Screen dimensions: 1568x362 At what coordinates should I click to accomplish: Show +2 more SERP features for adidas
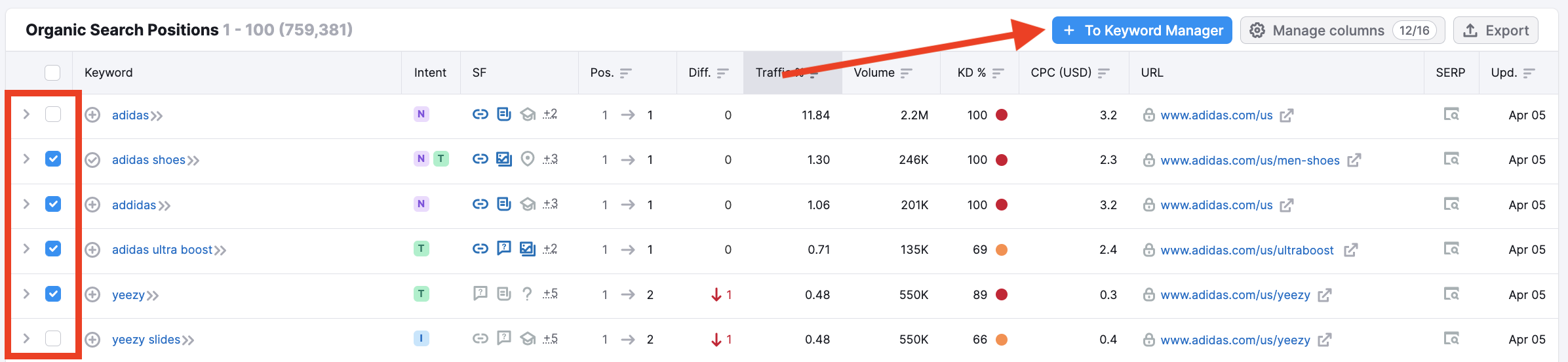(550, 114)
